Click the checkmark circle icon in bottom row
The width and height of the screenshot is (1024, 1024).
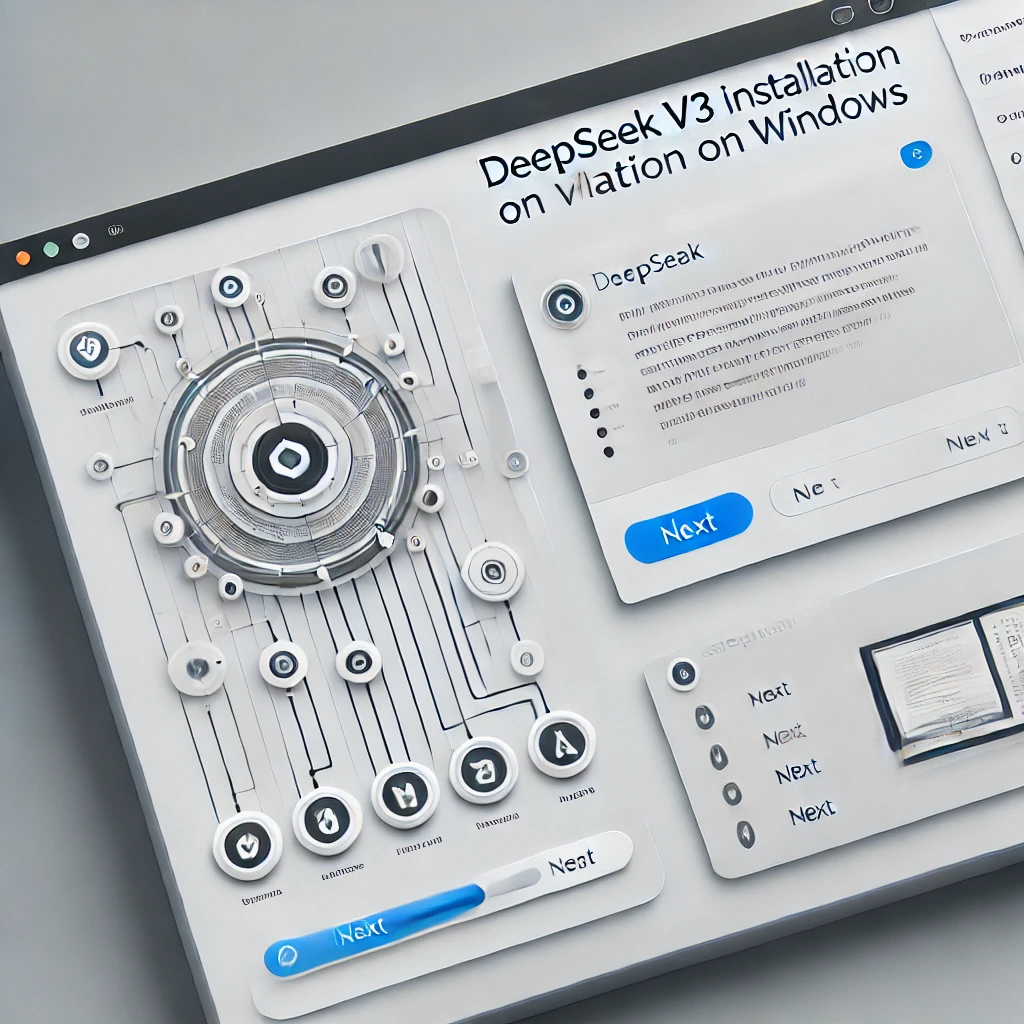[248, 846]
